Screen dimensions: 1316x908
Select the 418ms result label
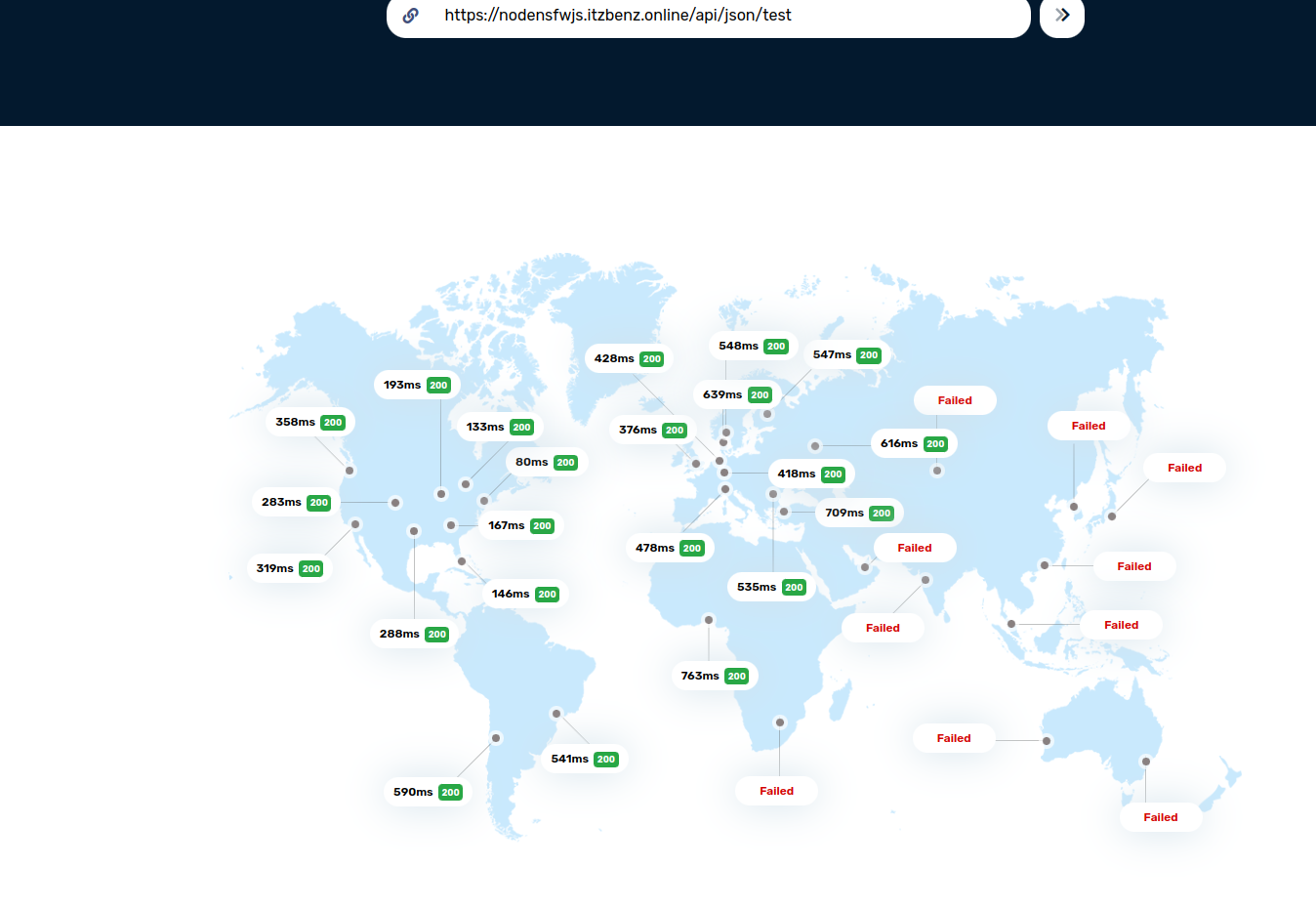click(x=811, y=474)
